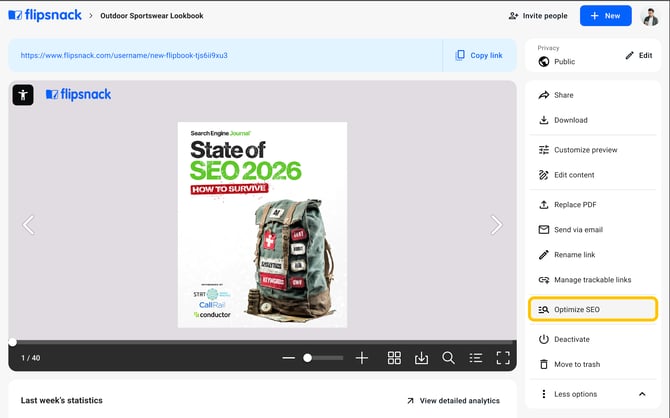Click the blue New button

point(605,16)
